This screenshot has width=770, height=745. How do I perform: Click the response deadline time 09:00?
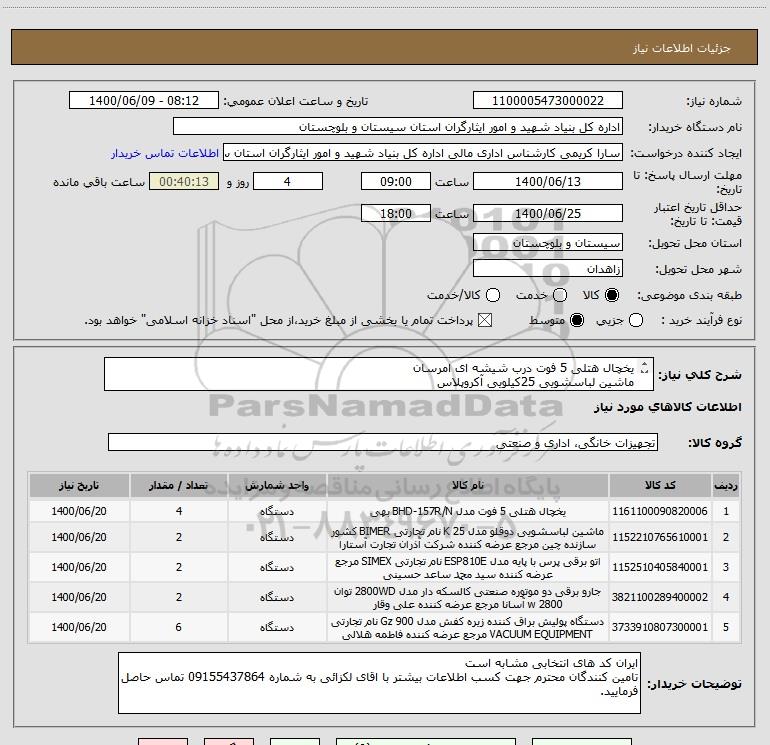pyautogui.click(x=396, y=182)
